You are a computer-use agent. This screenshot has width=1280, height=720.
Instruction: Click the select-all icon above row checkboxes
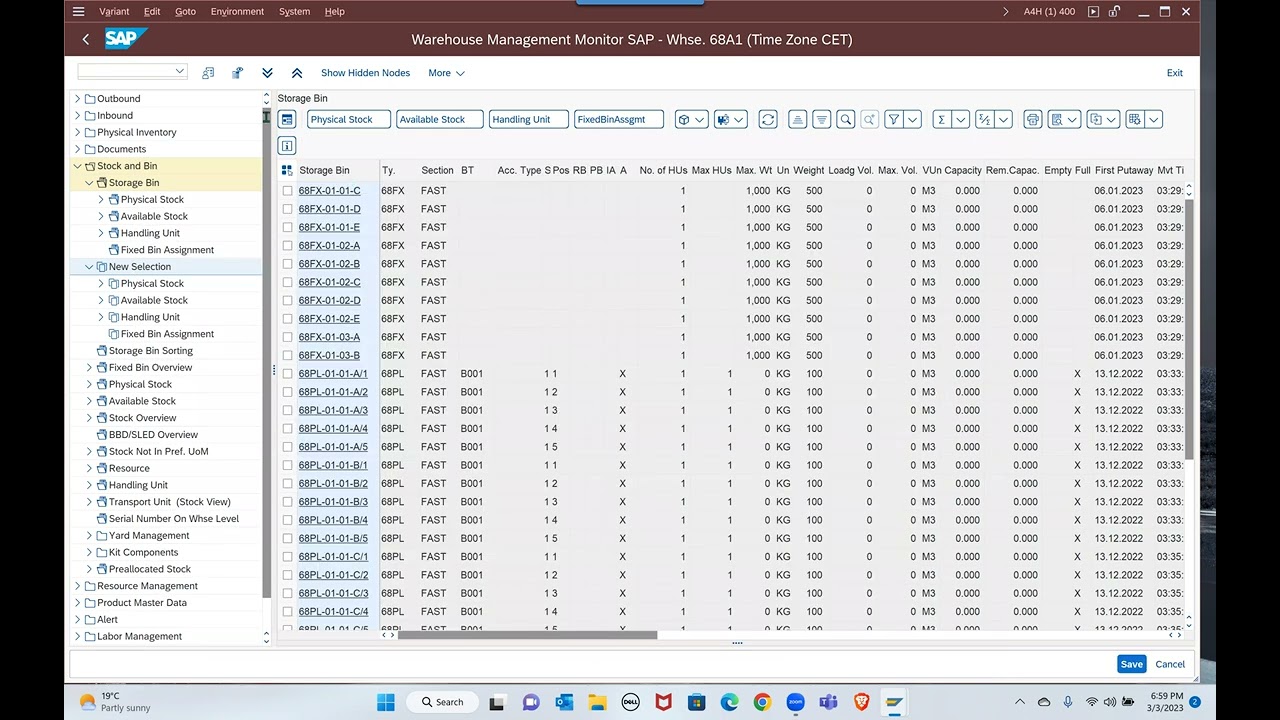pos(287,170)
